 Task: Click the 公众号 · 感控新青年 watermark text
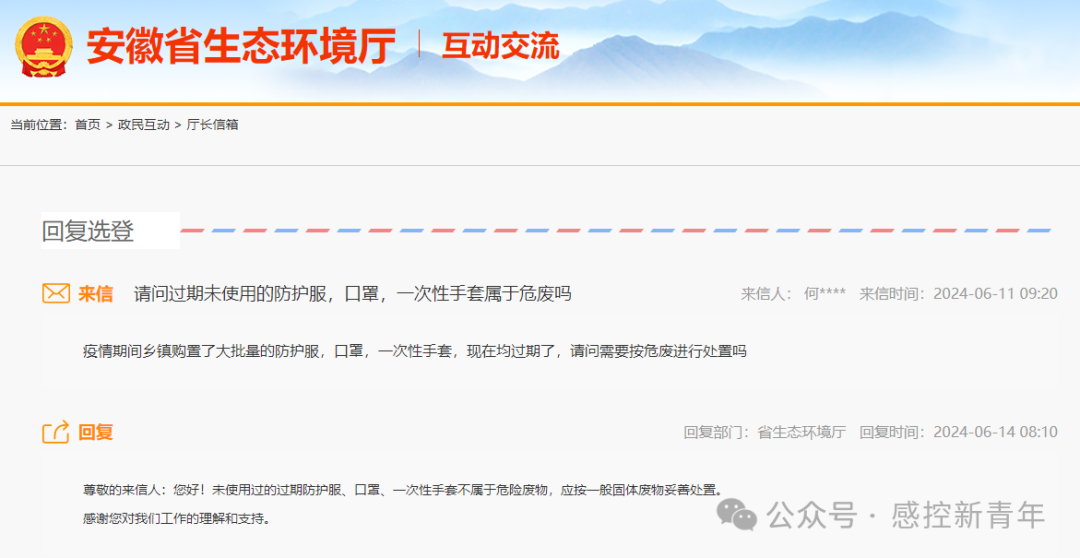click(906, 515)
